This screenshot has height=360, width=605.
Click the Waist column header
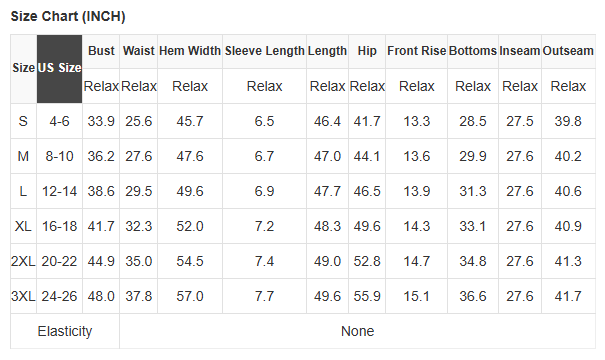pos(139,51)
